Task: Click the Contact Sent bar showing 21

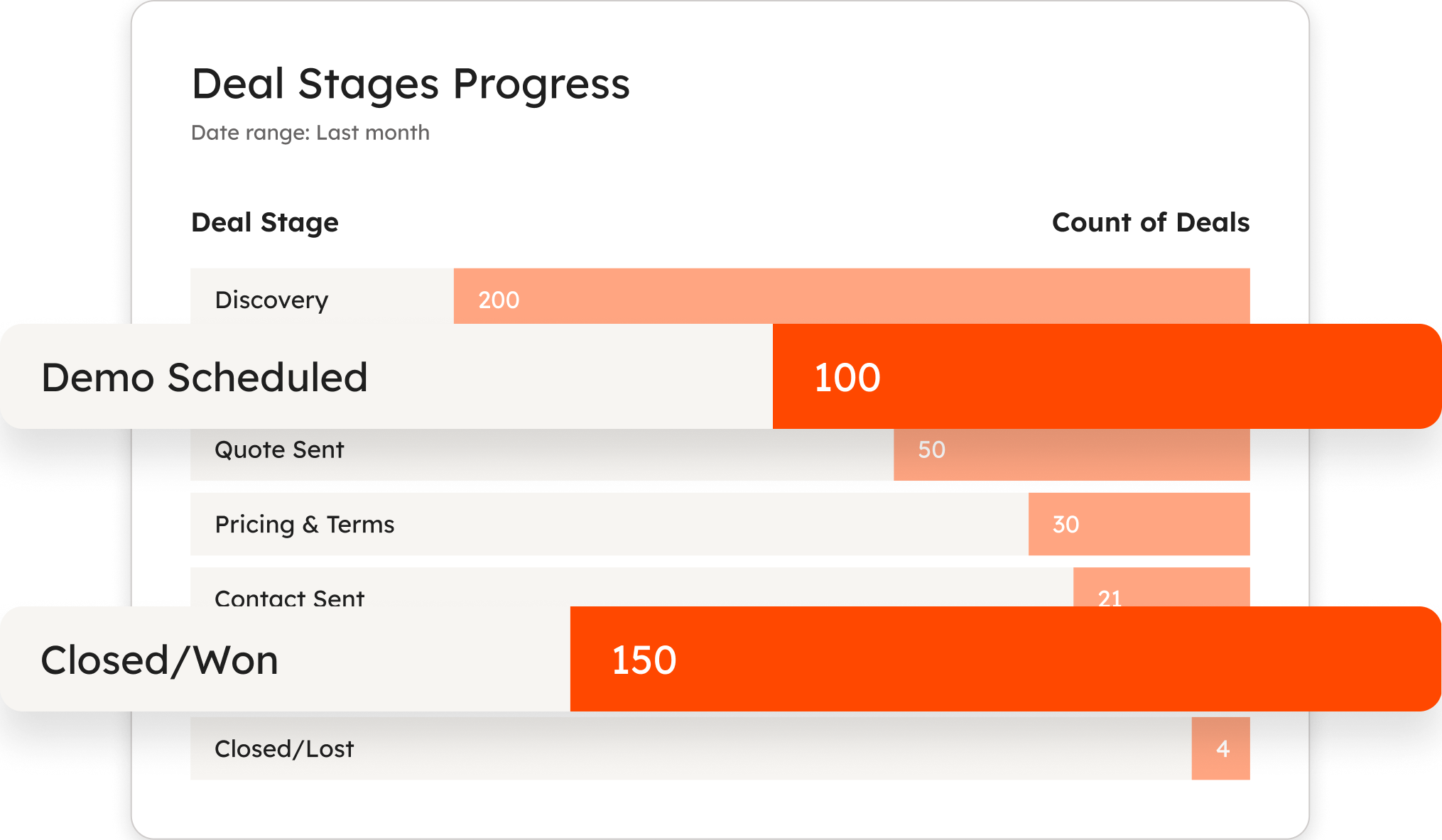Action: click(x=1161, y=587)
